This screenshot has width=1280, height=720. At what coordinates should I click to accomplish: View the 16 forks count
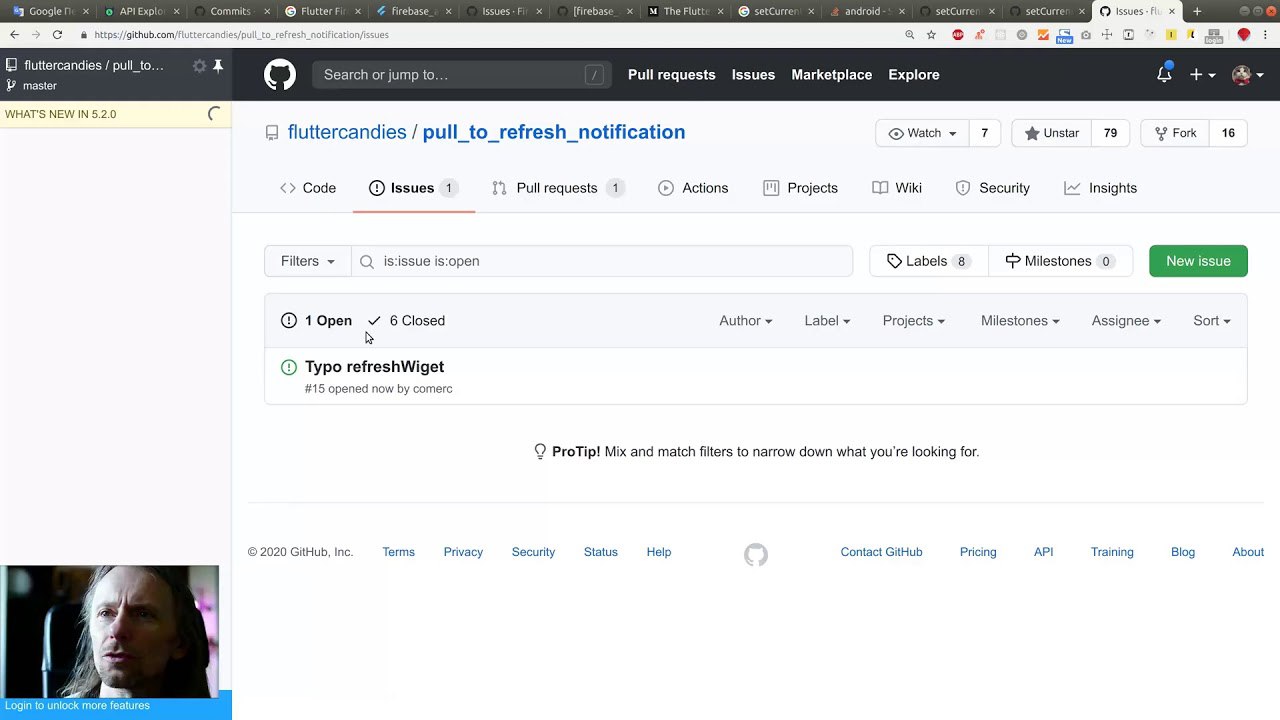[1228, 133]
